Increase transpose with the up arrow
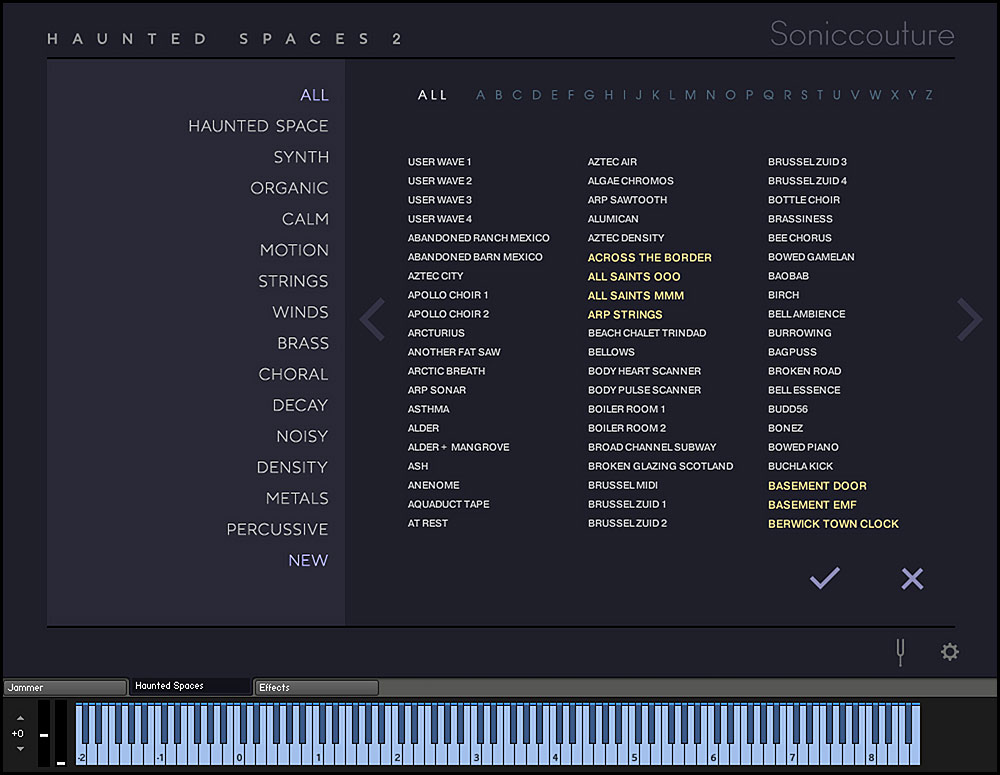 (x=20, y=718)
